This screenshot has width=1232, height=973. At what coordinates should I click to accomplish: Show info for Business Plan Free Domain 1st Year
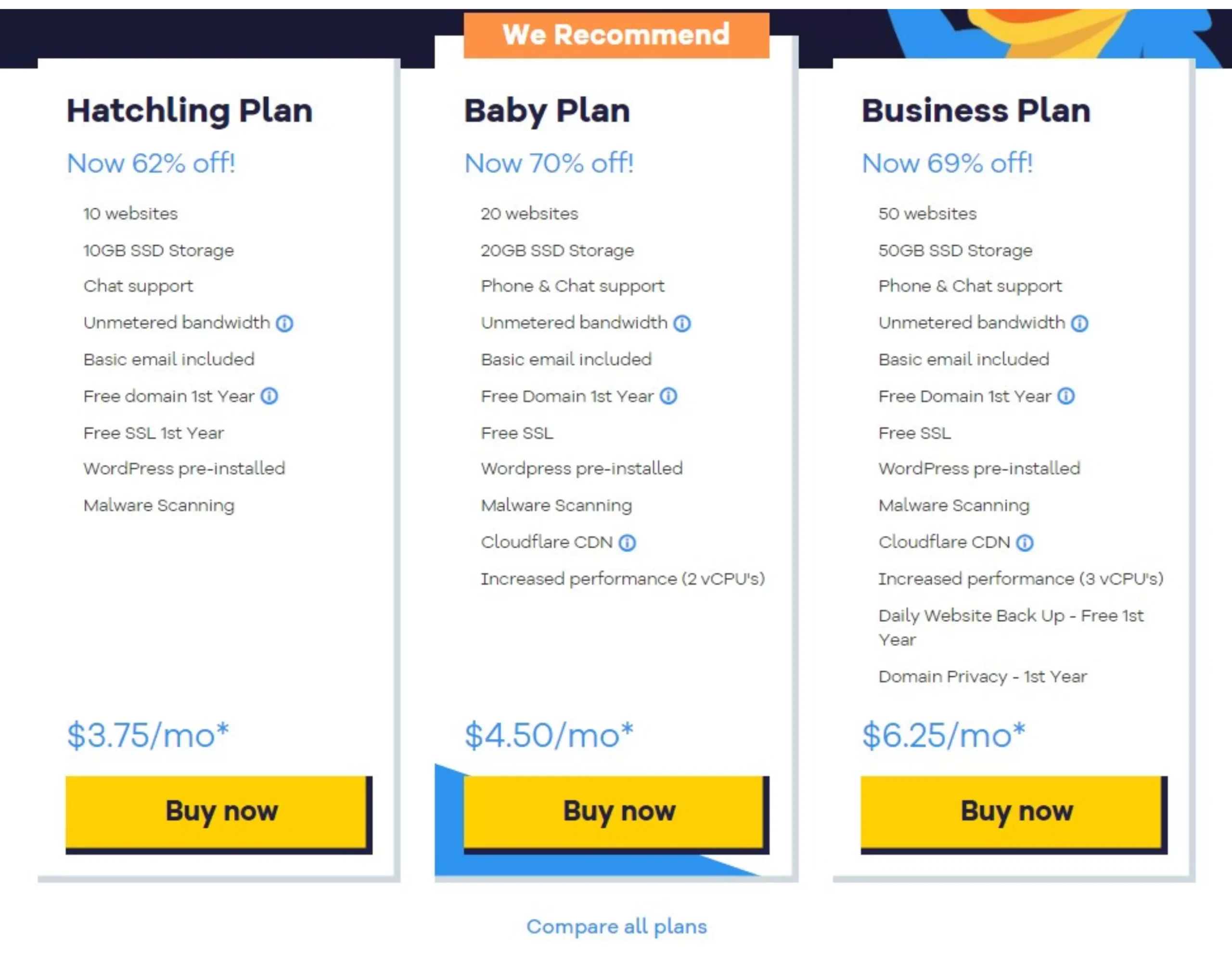pos(1066,396)
